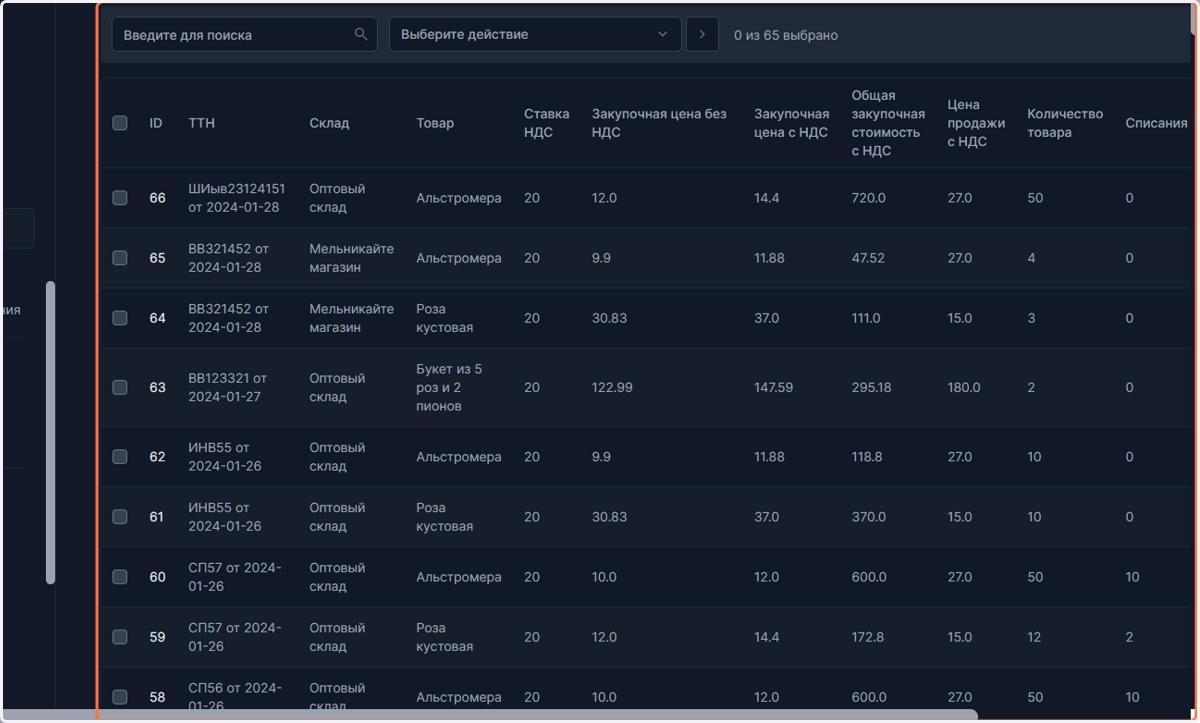Check the row with ID 59

click(x=120, y=637)
